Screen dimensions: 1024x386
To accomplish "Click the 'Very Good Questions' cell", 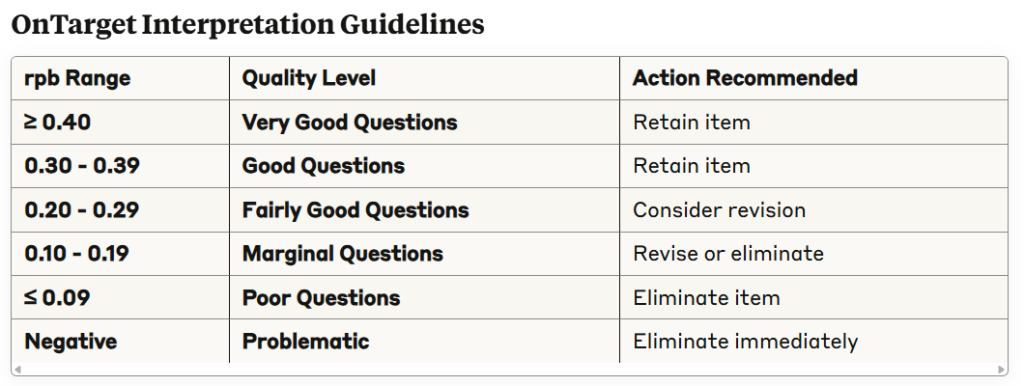I will click(x=424, y=122).
